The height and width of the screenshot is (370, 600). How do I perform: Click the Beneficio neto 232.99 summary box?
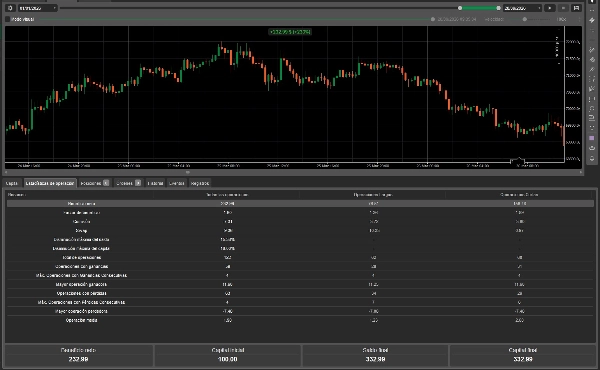(78, 355)
